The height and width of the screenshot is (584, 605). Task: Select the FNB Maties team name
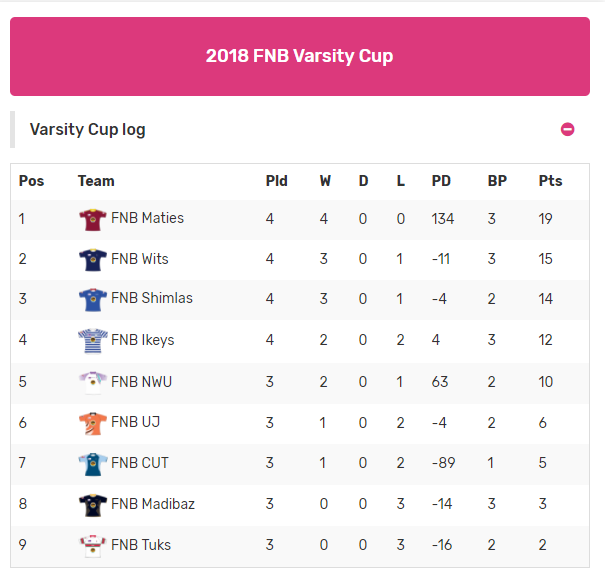pos(147,218)
